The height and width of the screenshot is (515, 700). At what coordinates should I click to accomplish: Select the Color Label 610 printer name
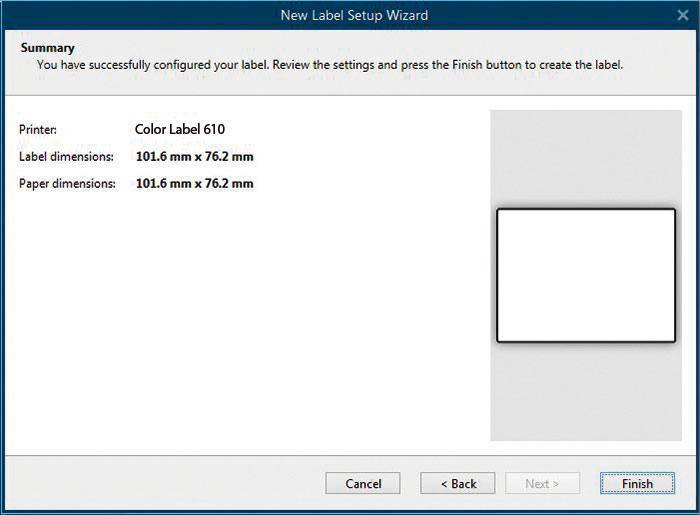coord(180,129)
